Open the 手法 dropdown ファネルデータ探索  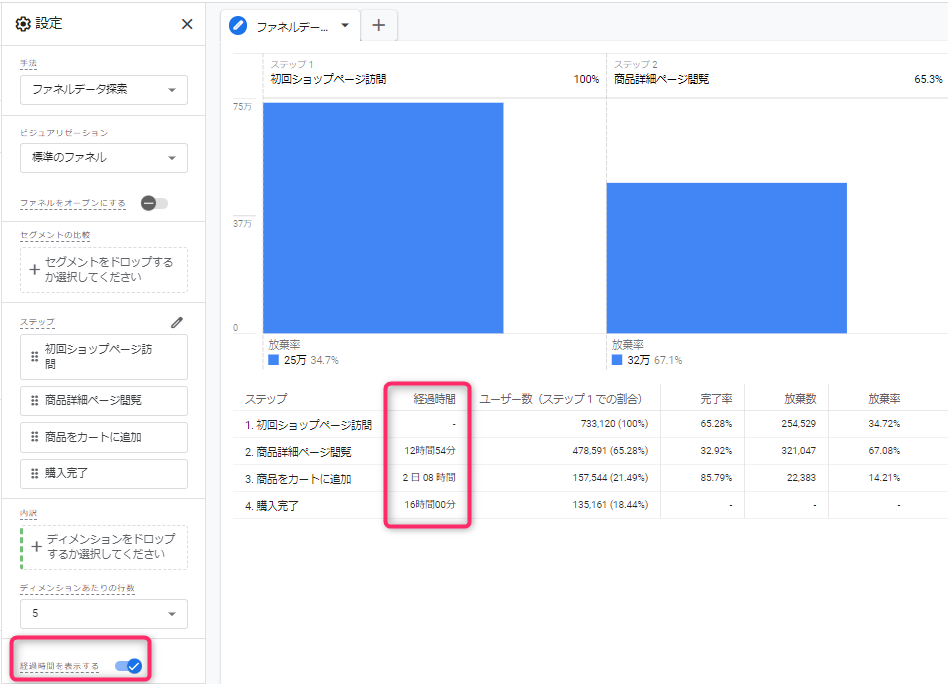(x=104, y=89)
